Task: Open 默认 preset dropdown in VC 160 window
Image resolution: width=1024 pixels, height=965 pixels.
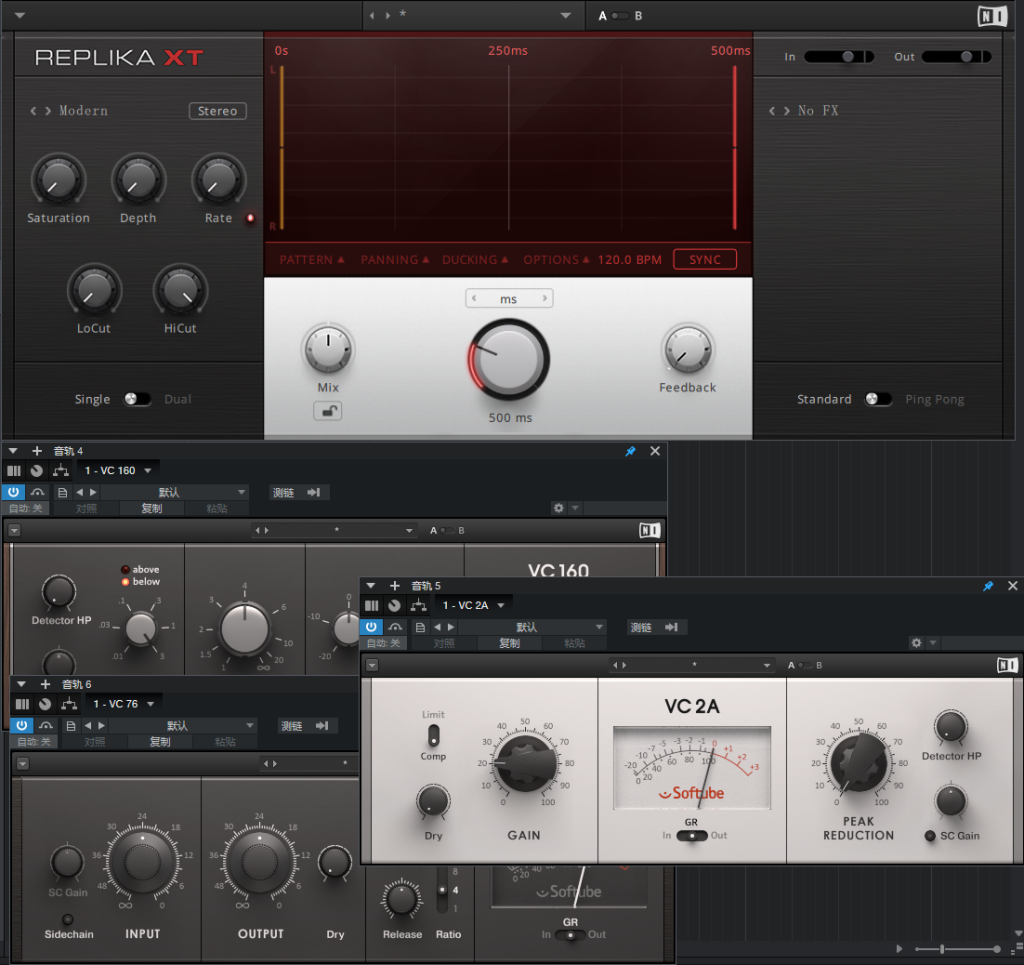Action: point(242,492)
